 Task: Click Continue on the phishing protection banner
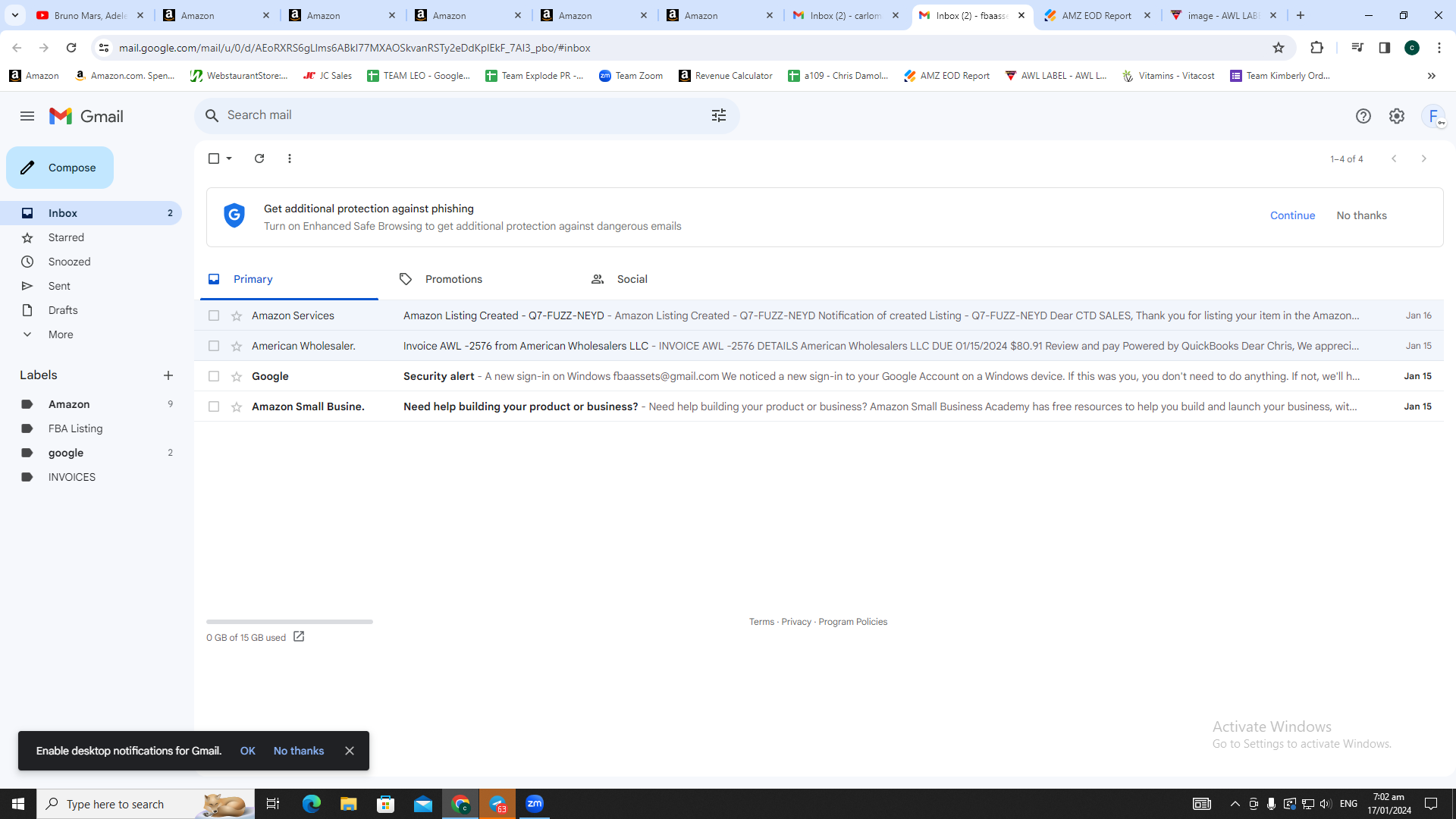click(1292, 215)
